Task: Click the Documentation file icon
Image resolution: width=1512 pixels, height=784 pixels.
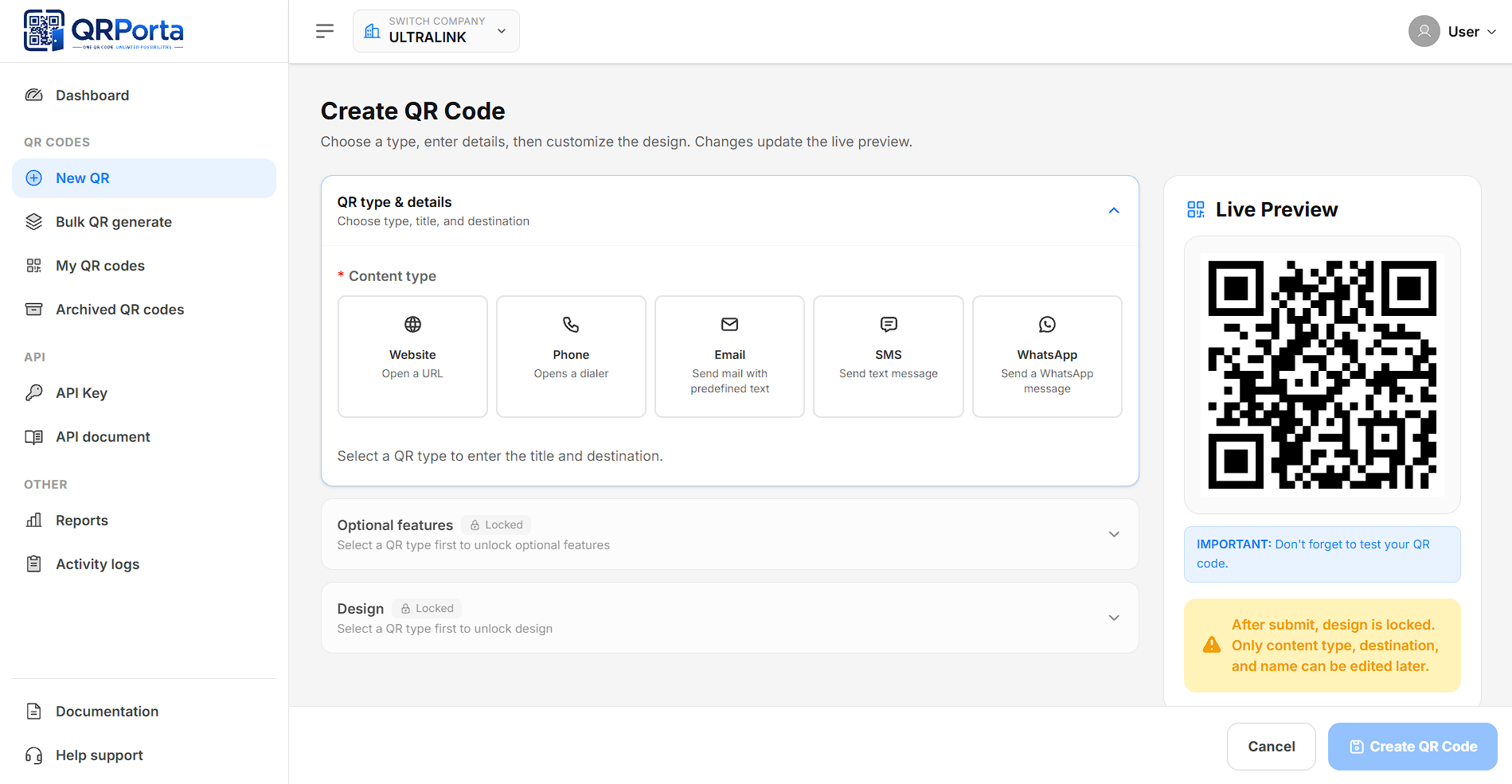Action: coord(33,712)
